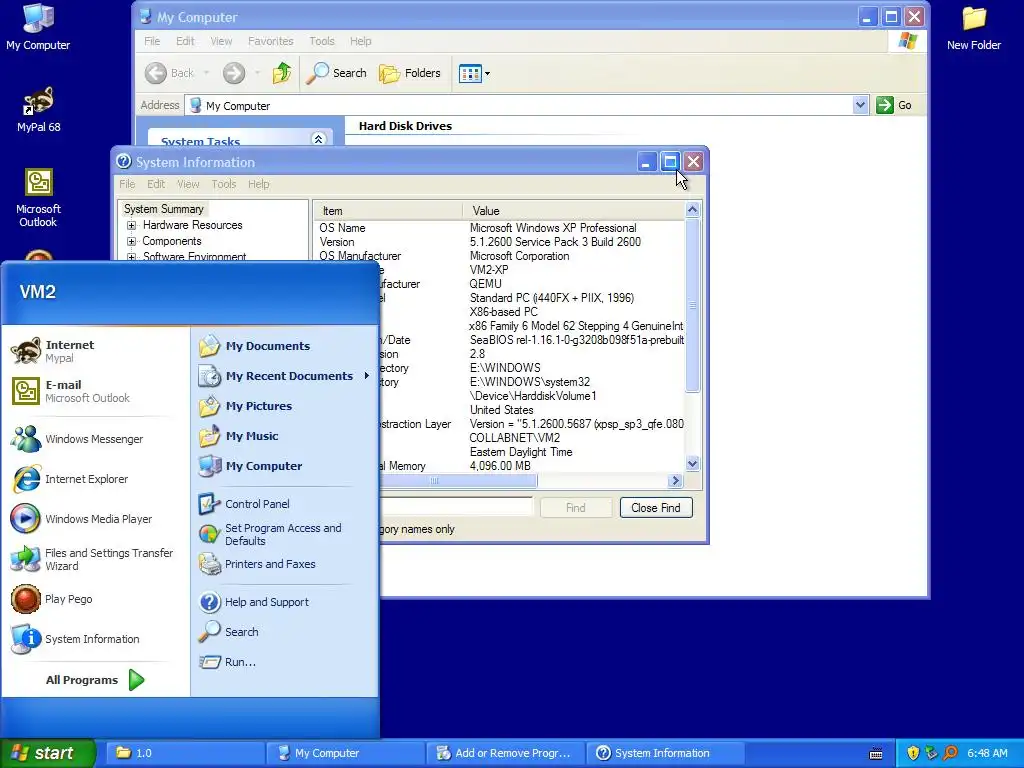The height and width of the screenshot is (768, 1024).
Task: Click Close Find button
Action: tap(656, 508)
